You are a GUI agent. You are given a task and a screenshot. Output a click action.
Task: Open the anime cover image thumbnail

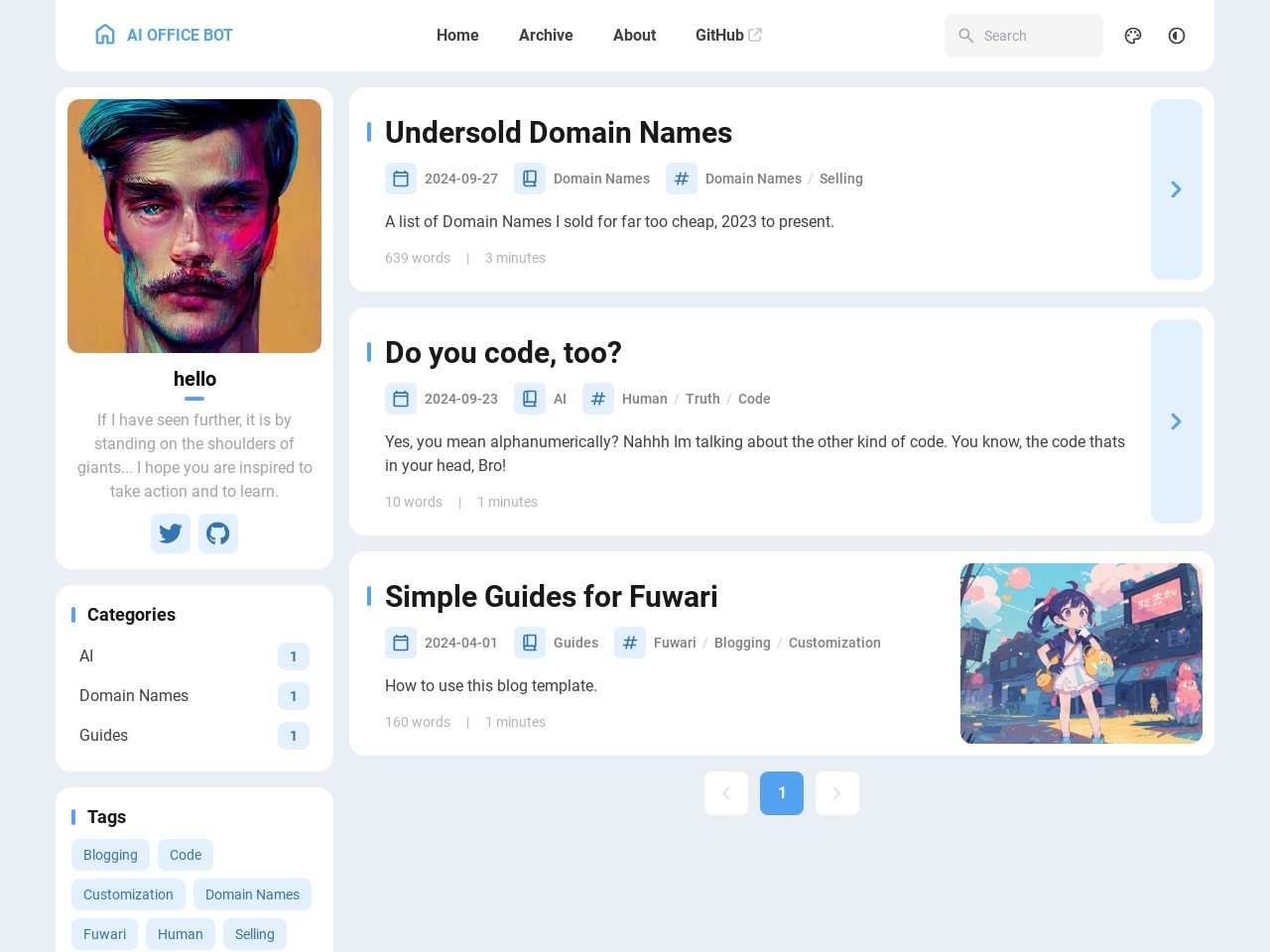(1081, 654)
